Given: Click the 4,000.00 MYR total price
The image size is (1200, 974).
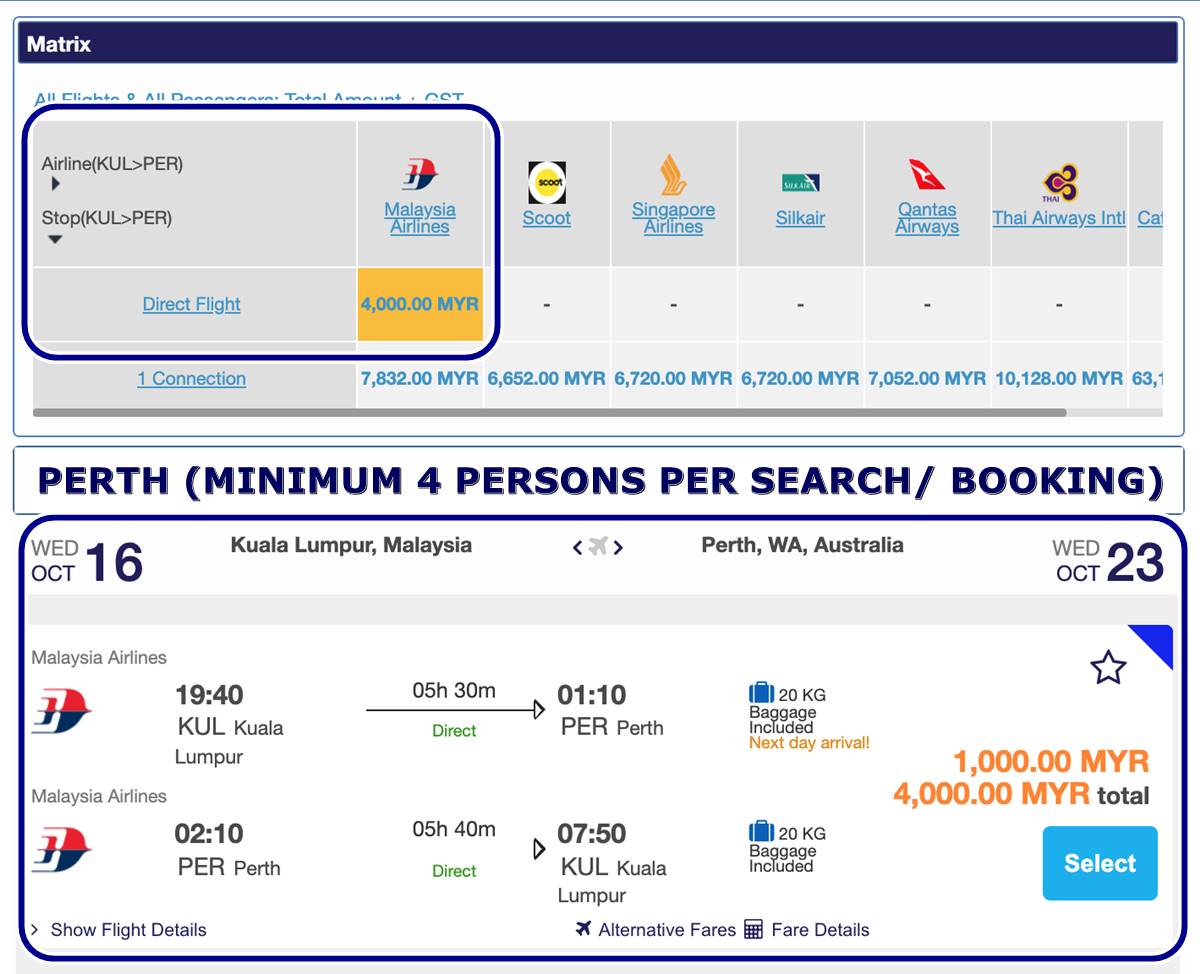Looking at the screenshot, I should [1021, 795].
